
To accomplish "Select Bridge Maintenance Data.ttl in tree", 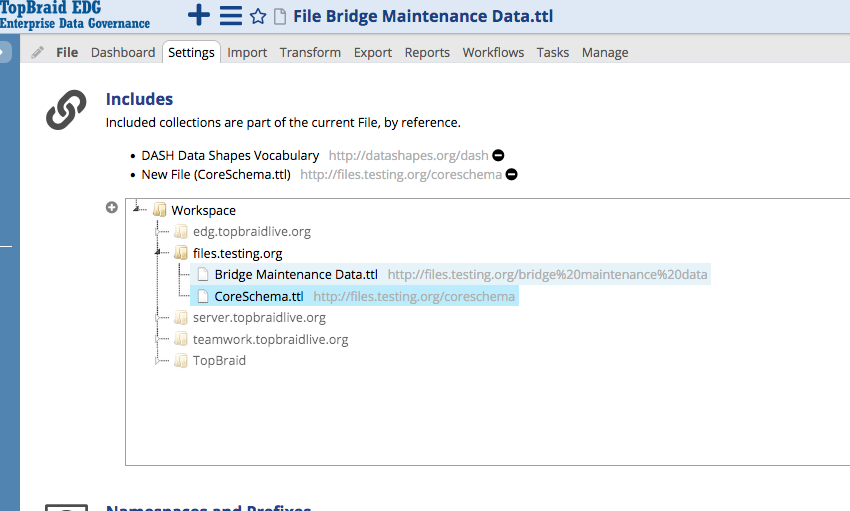I will (x=295, y=274).
